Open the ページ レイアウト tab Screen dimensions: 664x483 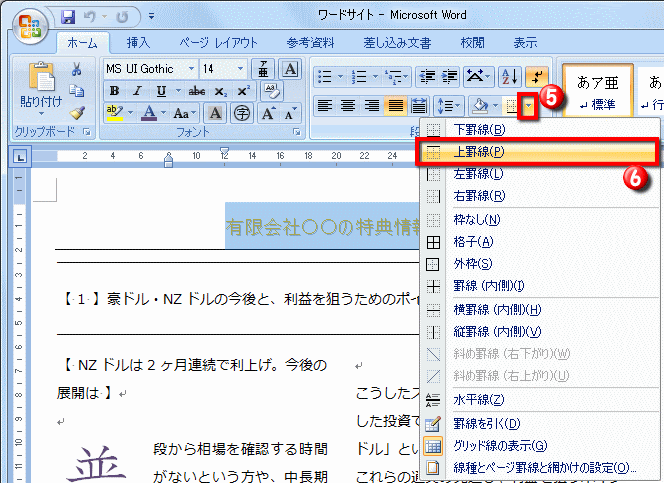point(219,43)
